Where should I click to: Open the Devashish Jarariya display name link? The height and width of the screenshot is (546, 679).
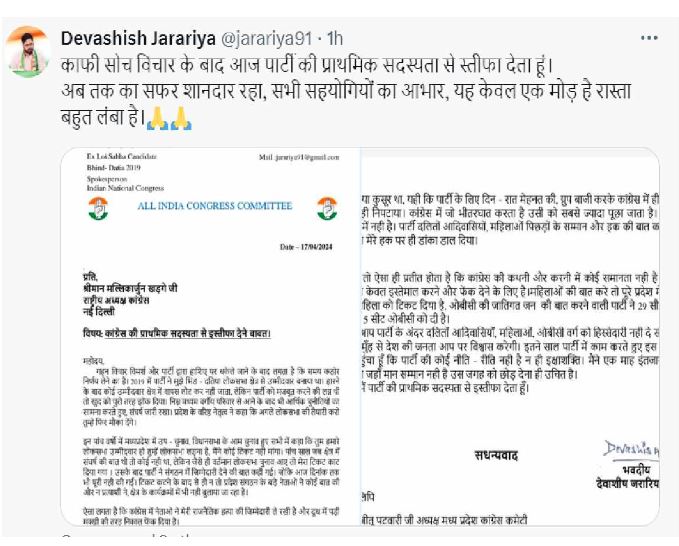click(x=138, y=39)
